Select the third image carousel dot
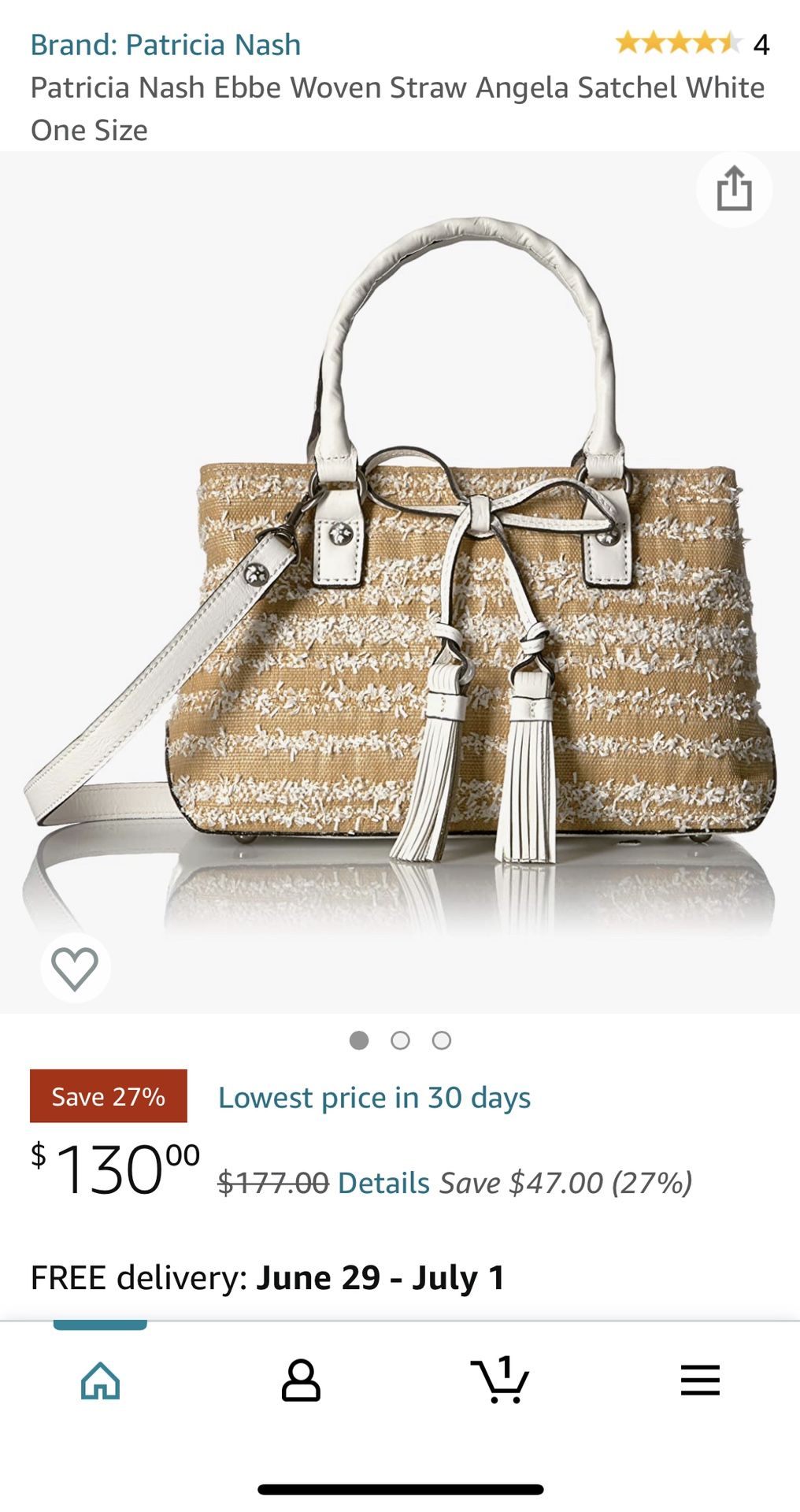This screenshot has height=1512, width=800. [442, 1040]
